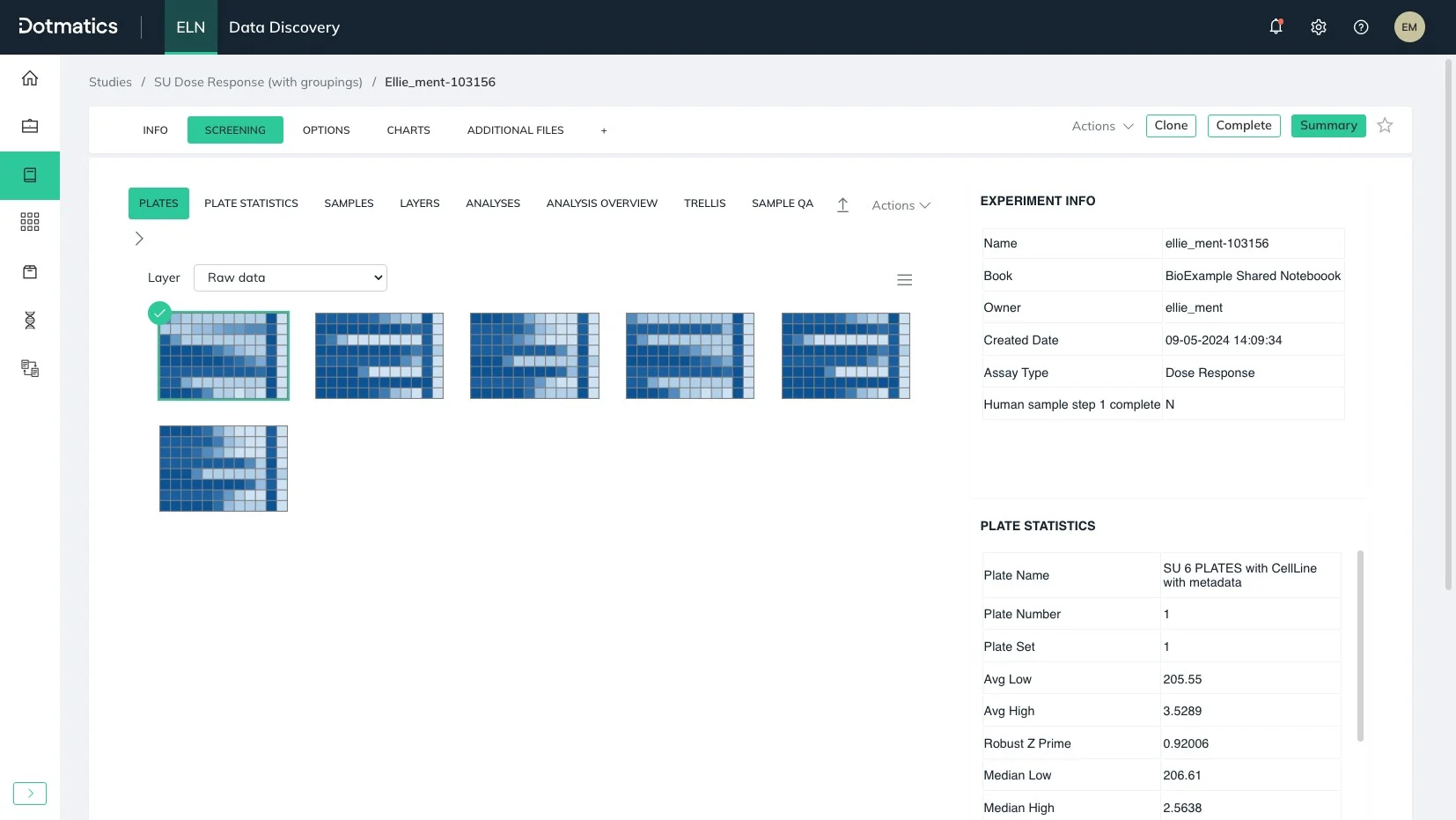
Task: Star this experiment as favorite
Action: [1384, 125]
